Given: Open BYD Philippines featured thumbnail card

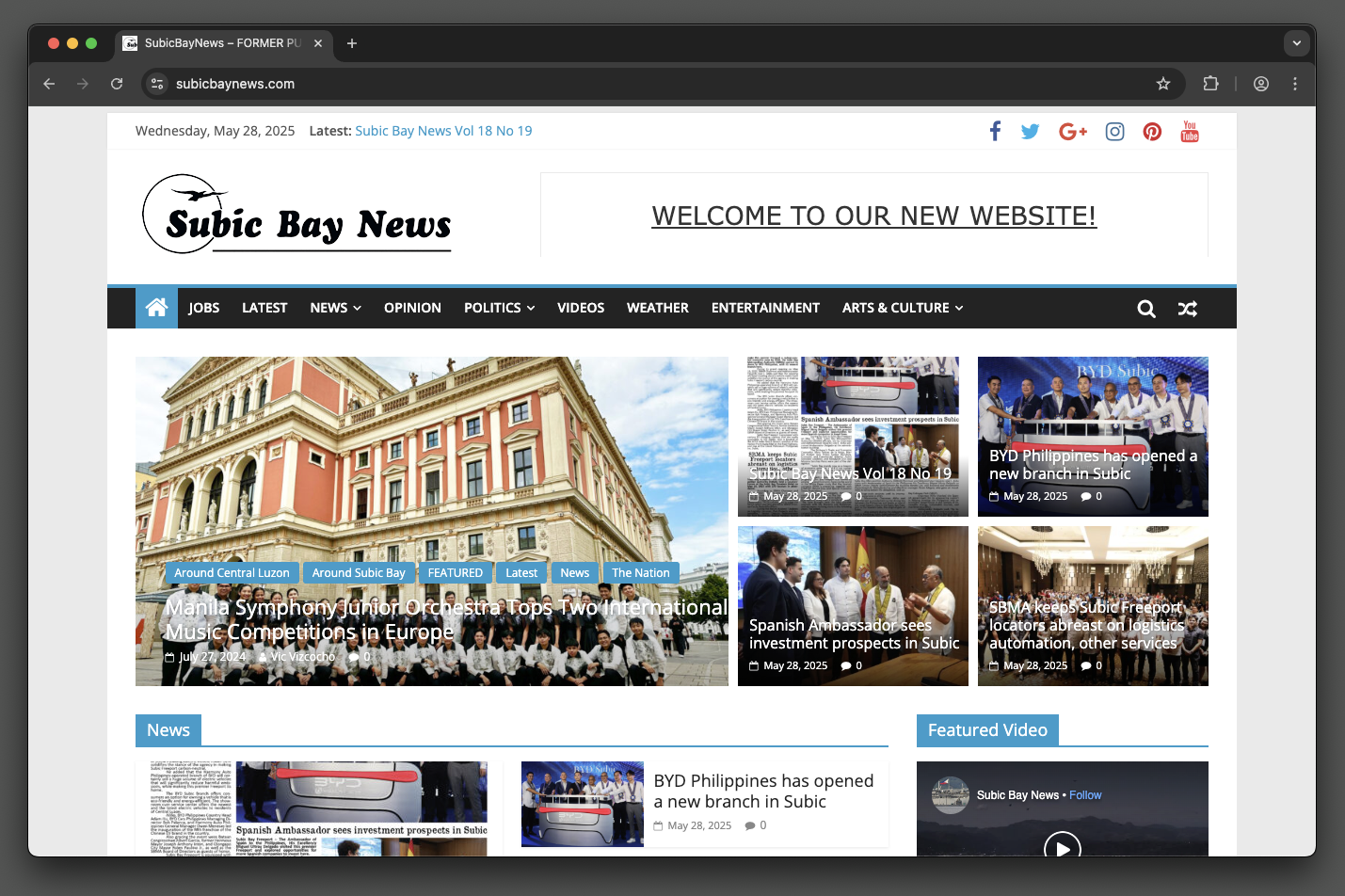Looking at the screenshot, I should coord(1093,437).
